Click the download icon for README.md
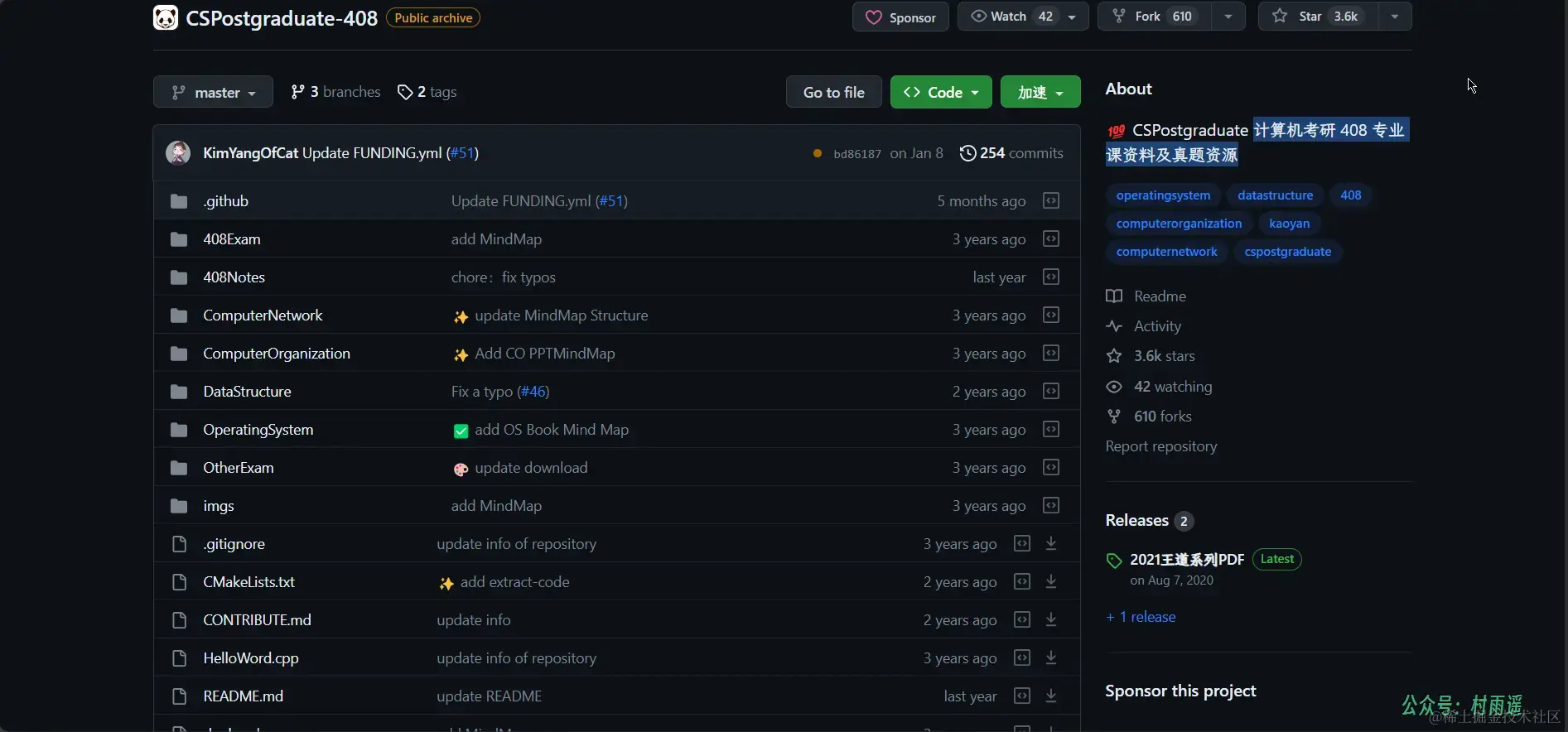The width and height of the screenshot is (1568, 732). click(1051, 696)
